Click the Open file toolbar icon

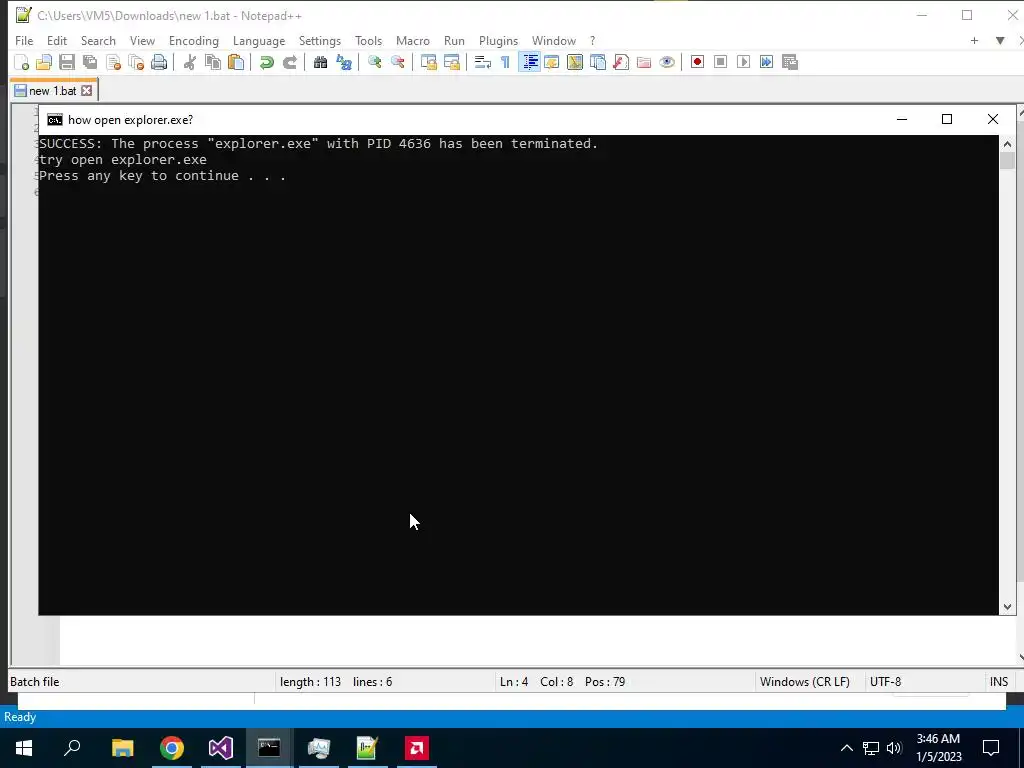(44, 62)
